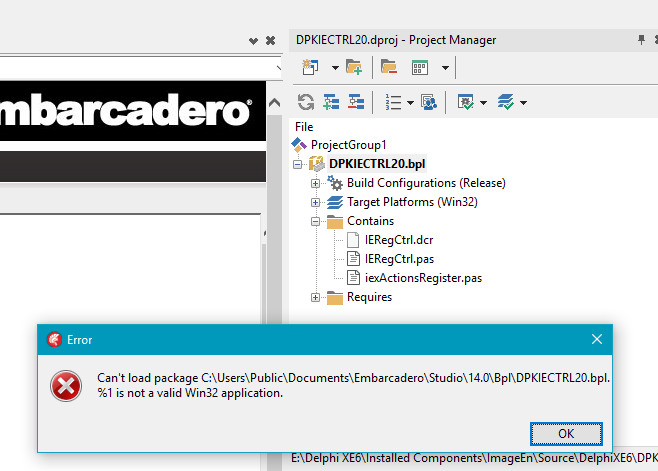Close the left panel with X icon

click(271, 41)
